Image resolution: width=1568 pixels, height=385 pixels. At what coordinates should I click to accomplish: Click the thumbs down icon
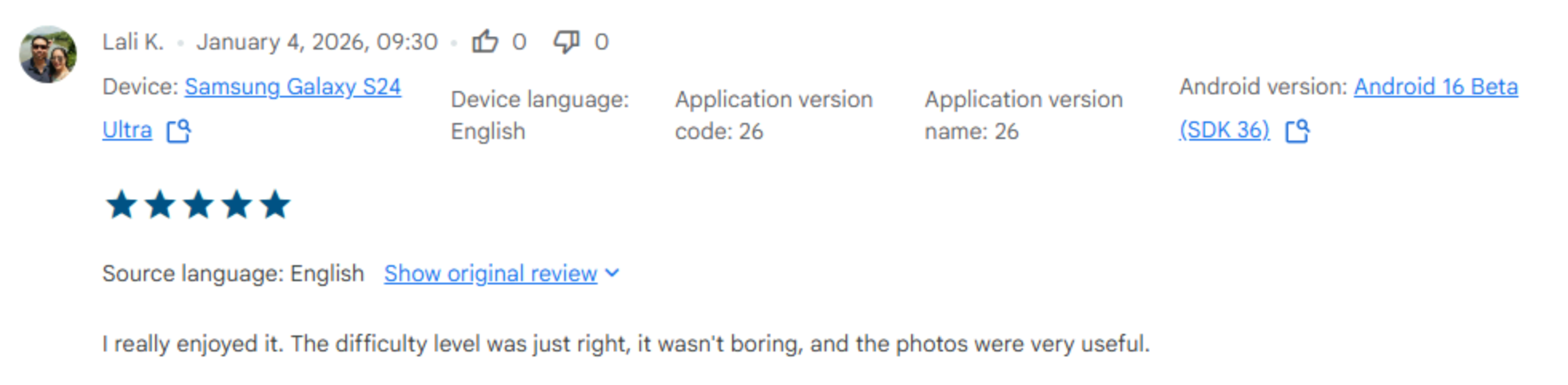(x=567, y=41)
